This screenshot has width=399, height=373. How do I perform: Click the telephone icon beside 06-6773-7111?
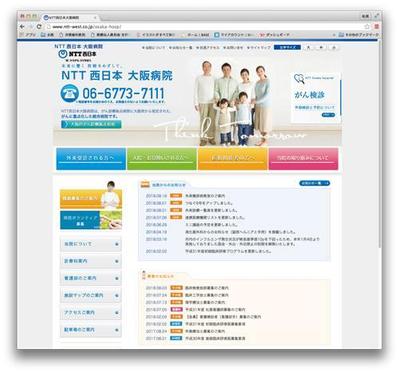(x=70, y=93)
